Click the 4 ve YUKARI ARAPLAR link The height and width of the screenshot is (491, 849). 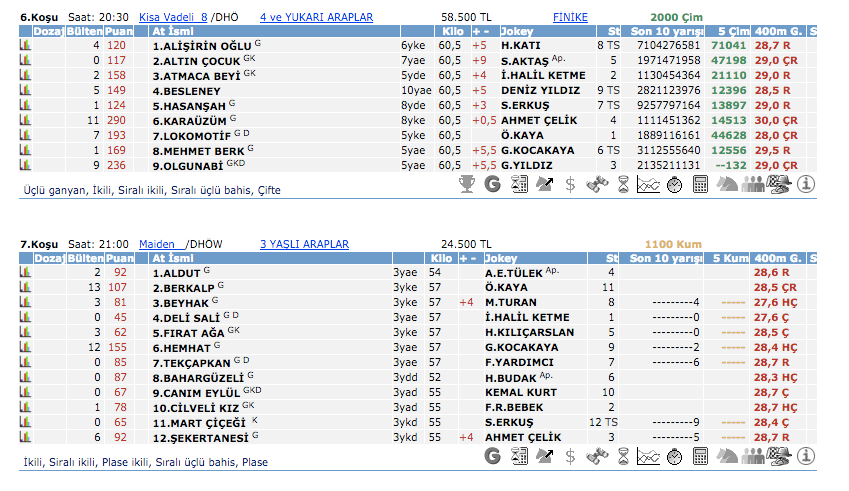point(316,17)
